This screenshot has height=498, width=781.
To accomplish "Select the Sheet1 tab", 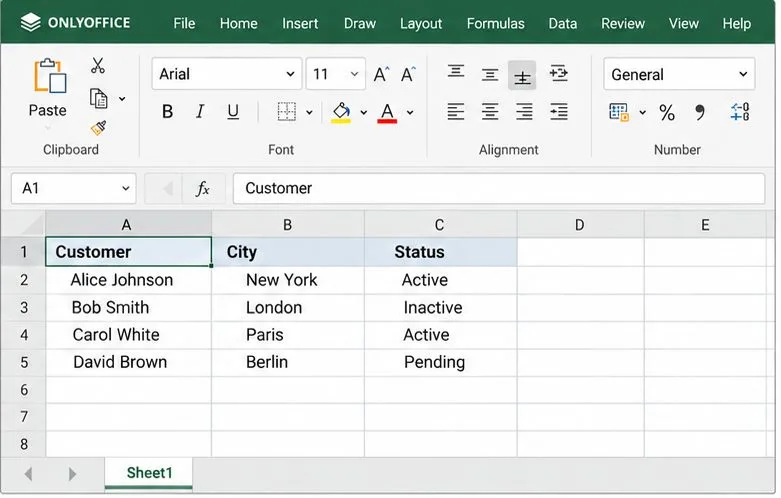I will click(149, 473).
